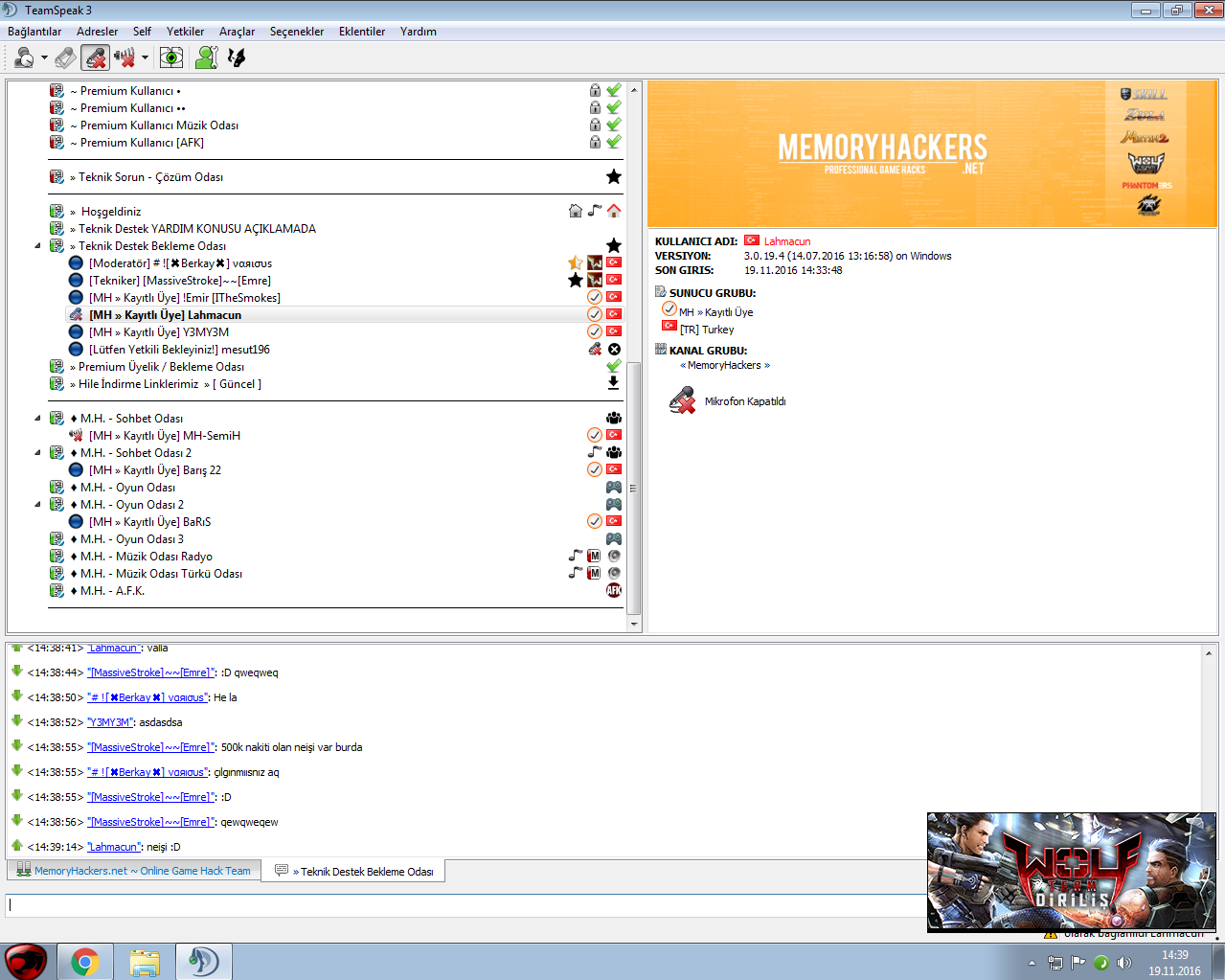This screenshot has width=1225, height=980.
Task: Click Y3MY3M name link in chat
Action: coord(110,722)
